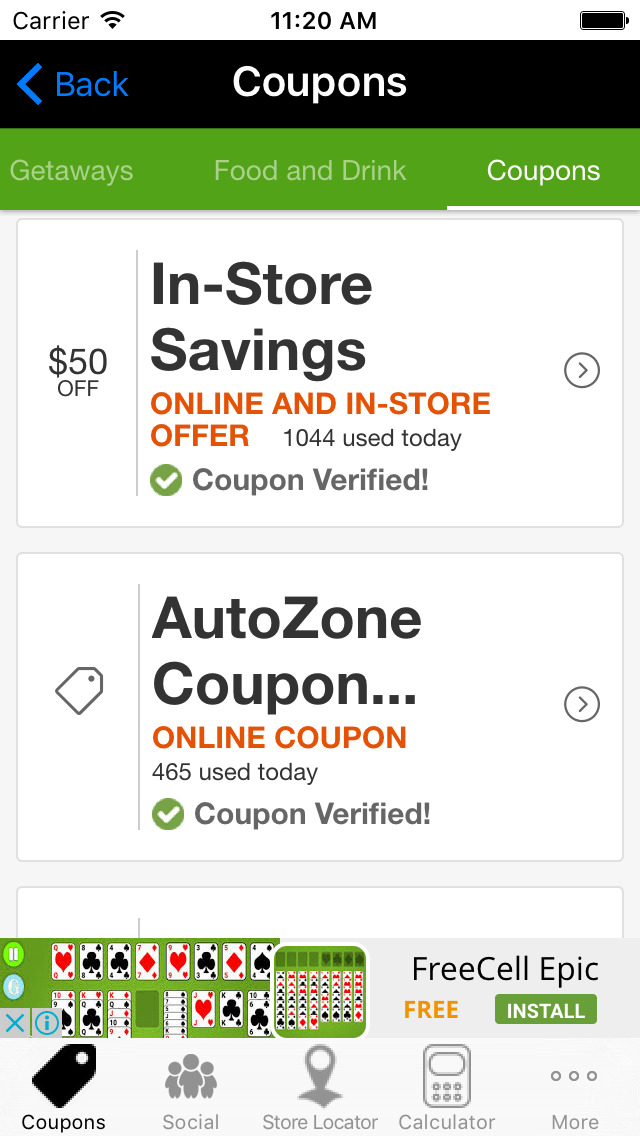
Task: Tap the Store Locator pin icon
Action: [x=320, y=1077]
